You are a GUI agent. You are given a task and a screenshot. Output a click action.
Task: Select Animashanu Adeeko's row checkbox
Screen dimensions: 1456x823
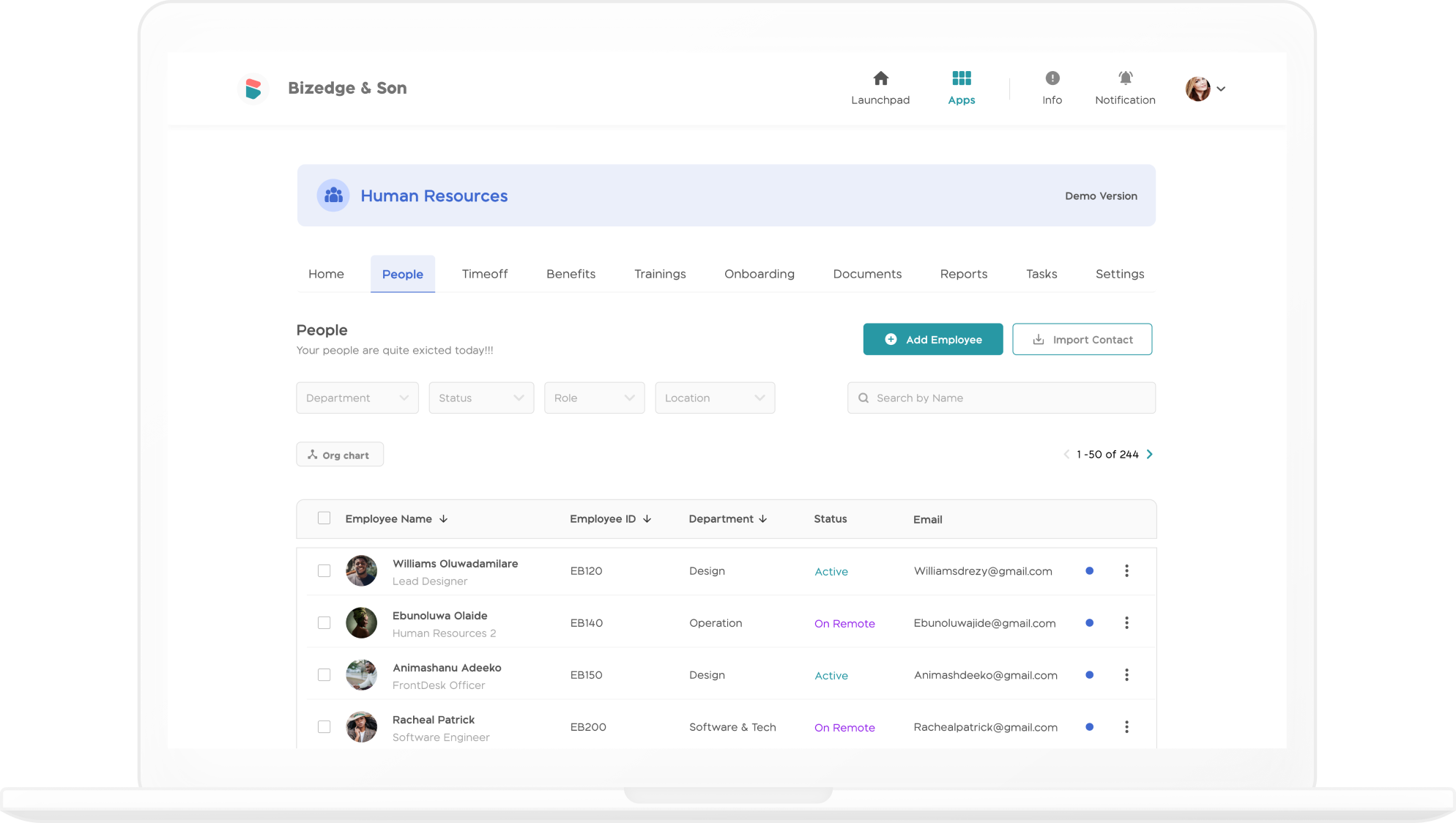(x=324, y=674)
